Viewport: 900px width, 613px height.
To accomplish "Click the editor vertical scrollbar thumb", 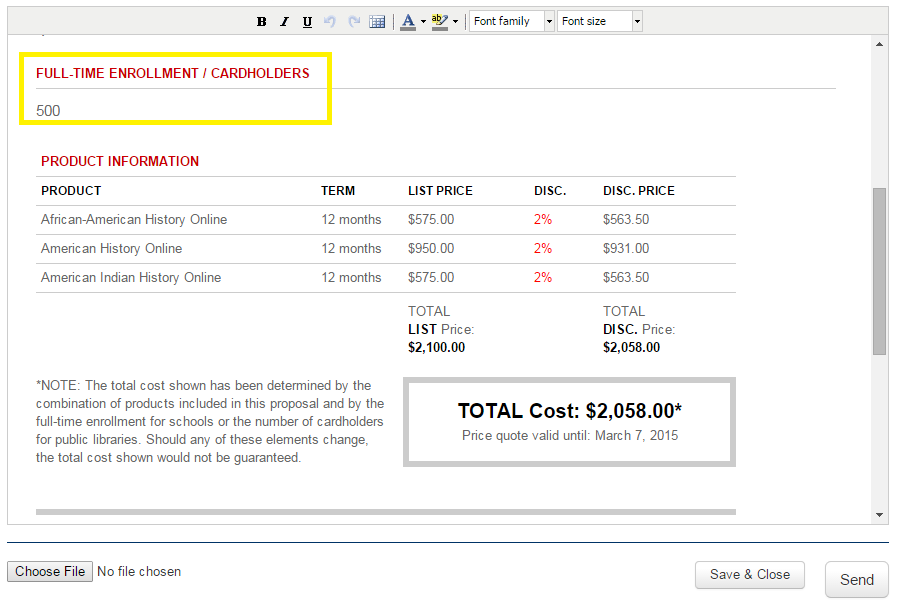I will pyautogui.click(x=879, y=271).
